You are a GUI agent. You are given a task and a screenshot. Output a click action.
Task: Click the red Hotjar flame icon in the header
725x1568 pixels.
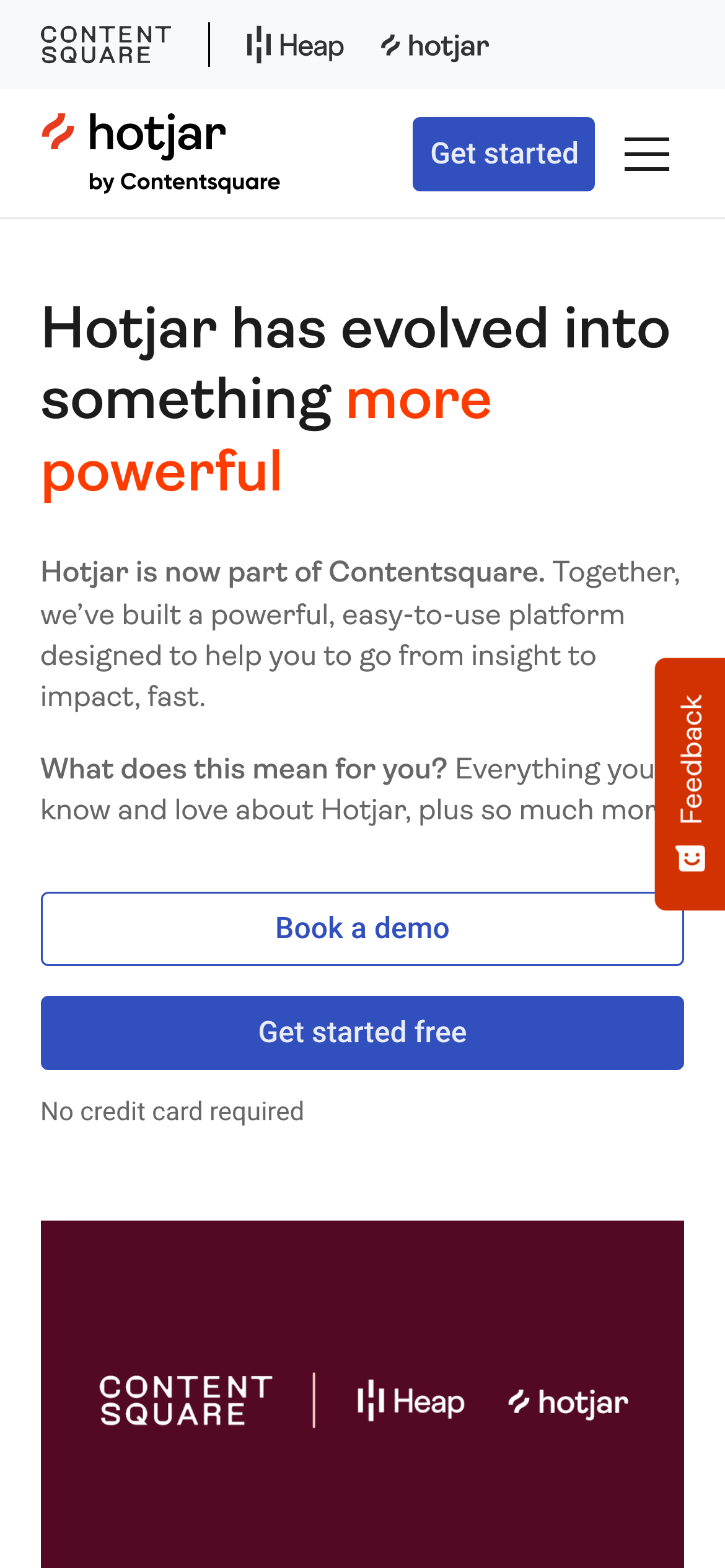point(58,132)
